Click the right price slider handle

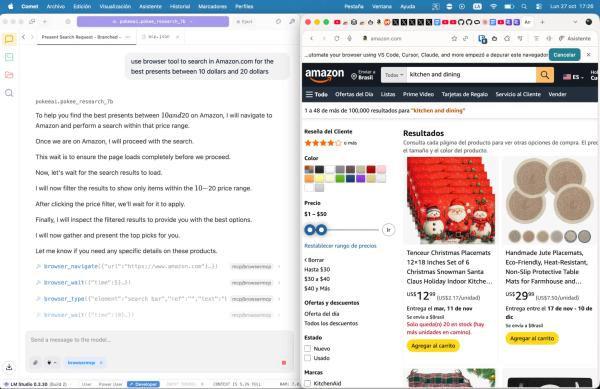(321, 229)
